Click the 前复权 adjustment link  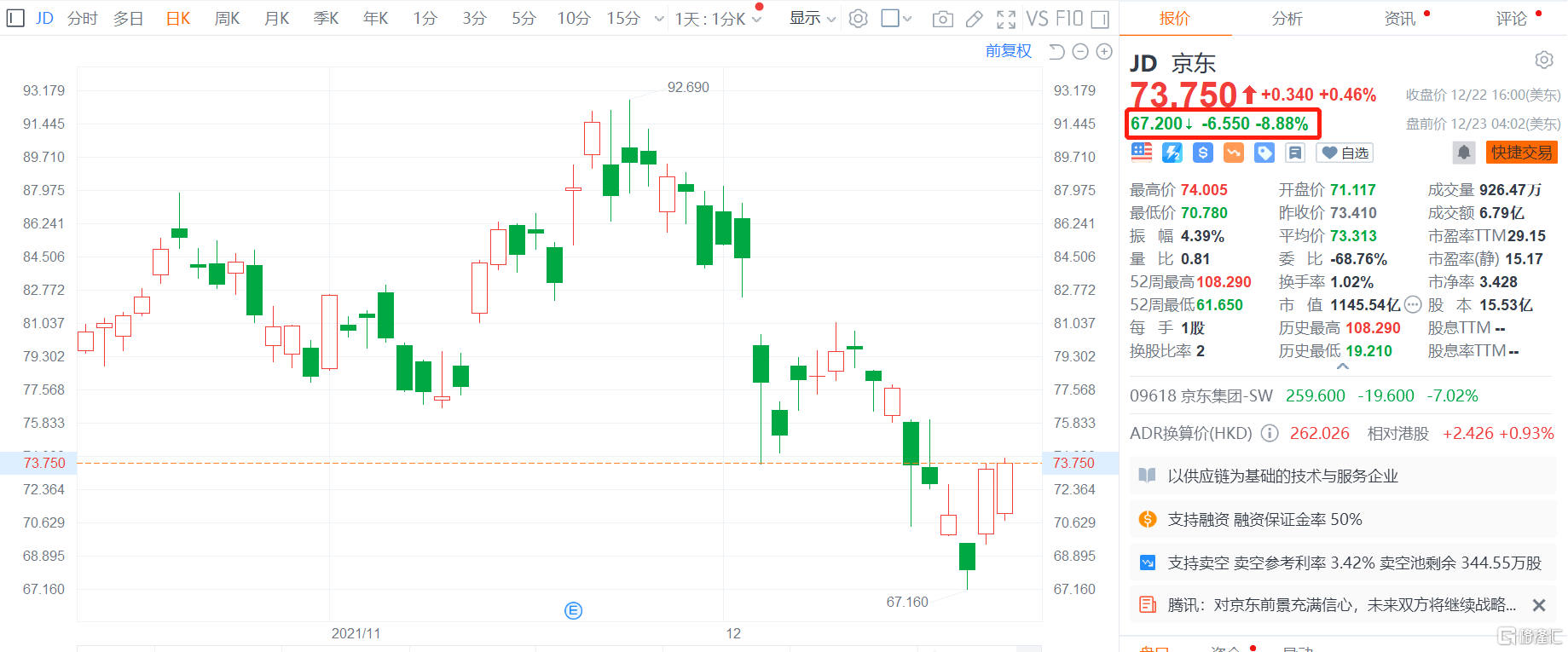1008,51
